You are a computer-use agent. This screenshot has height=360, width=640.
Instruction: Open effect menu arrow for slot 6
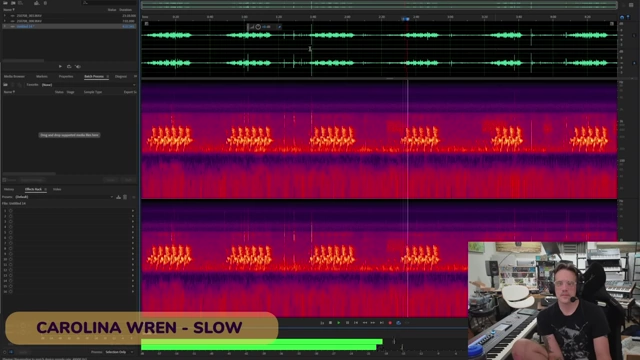coord(133,238)
